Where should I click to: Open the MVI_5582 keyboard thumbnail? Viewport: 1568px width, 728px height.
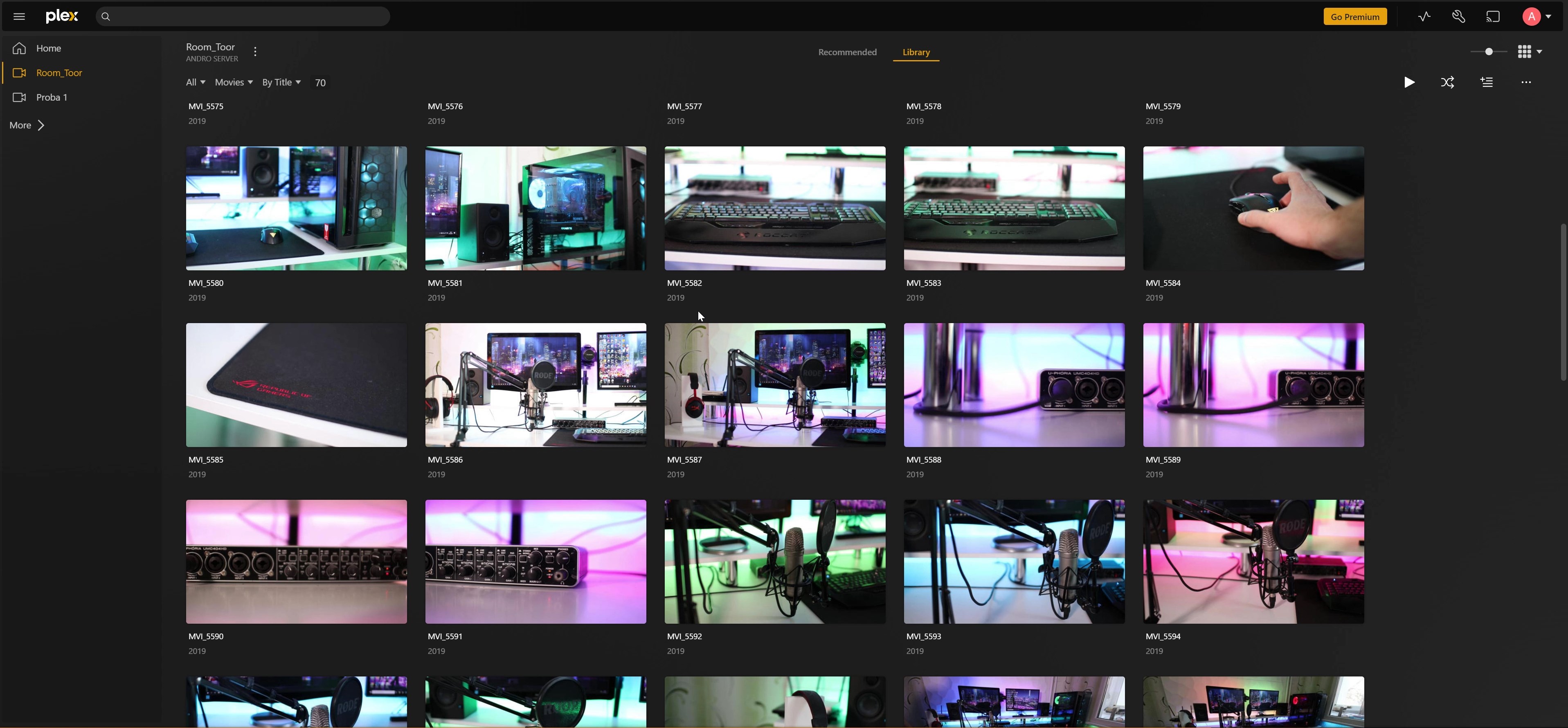pyautogui.click(x=775, y=208)
